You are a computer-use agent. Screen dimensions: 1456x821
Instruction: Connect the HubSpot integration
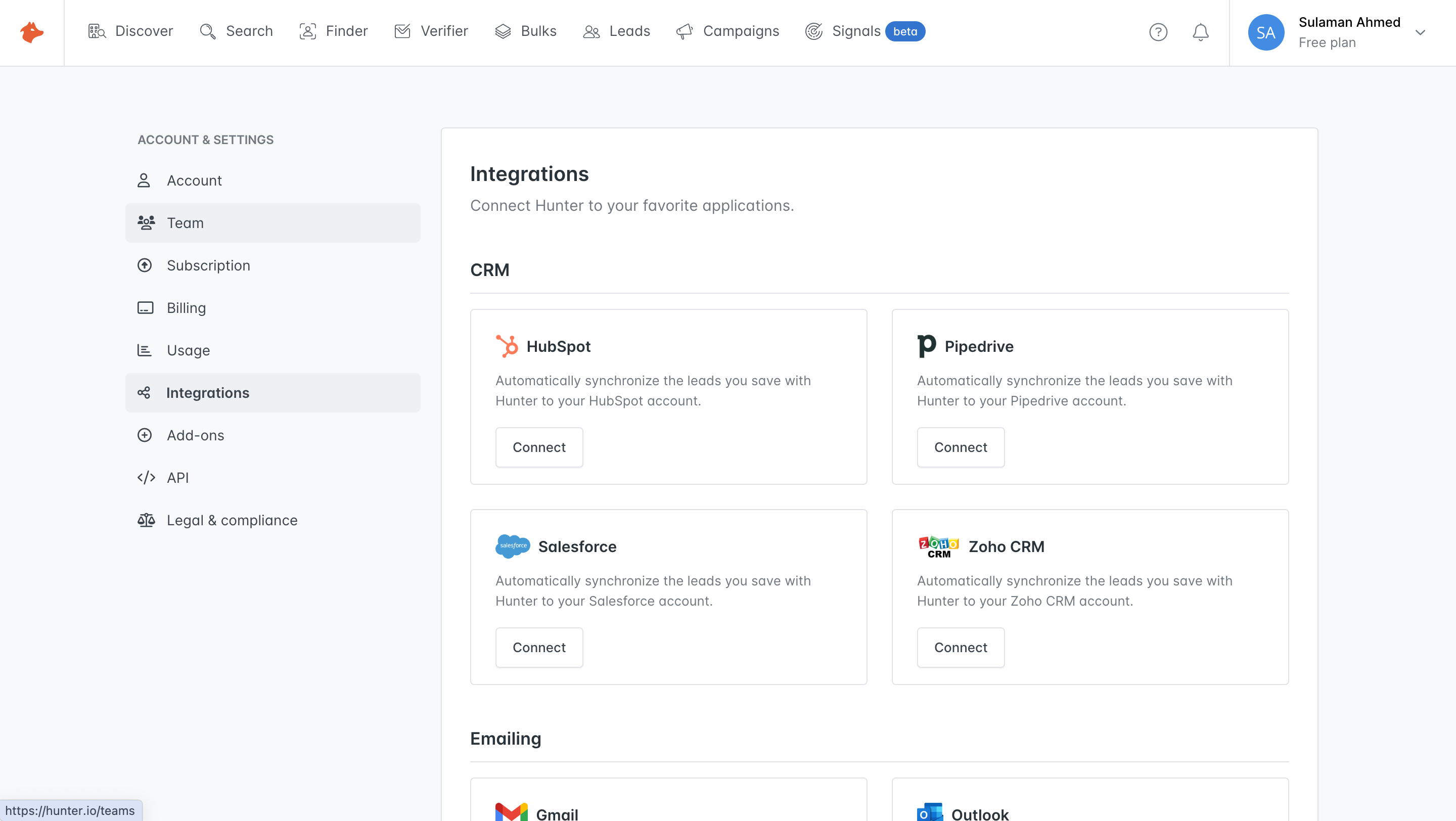538,447
